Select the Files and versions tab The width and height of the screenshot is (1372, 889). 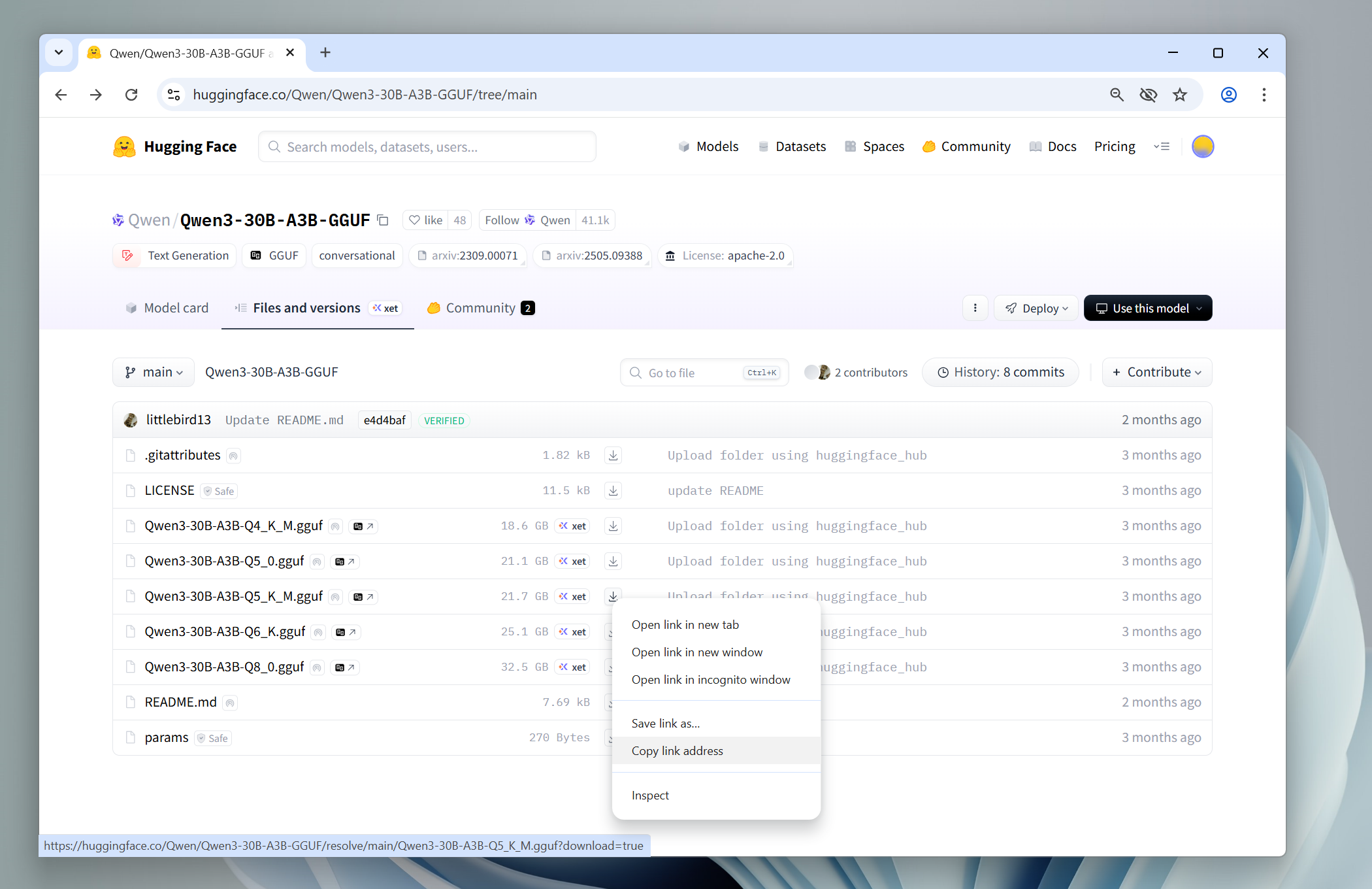(x=318, y=308)
